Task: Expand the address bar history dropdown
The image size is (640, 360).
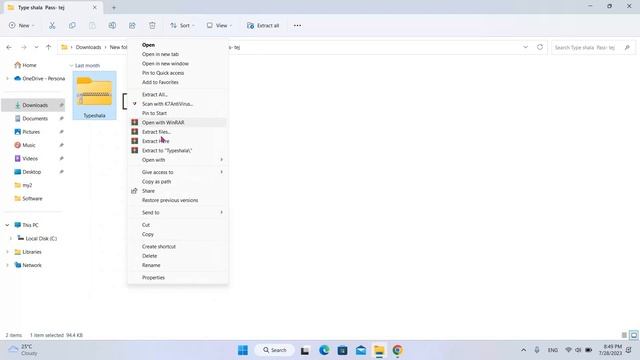Action: pyautogui.click(x=525, y=47)
